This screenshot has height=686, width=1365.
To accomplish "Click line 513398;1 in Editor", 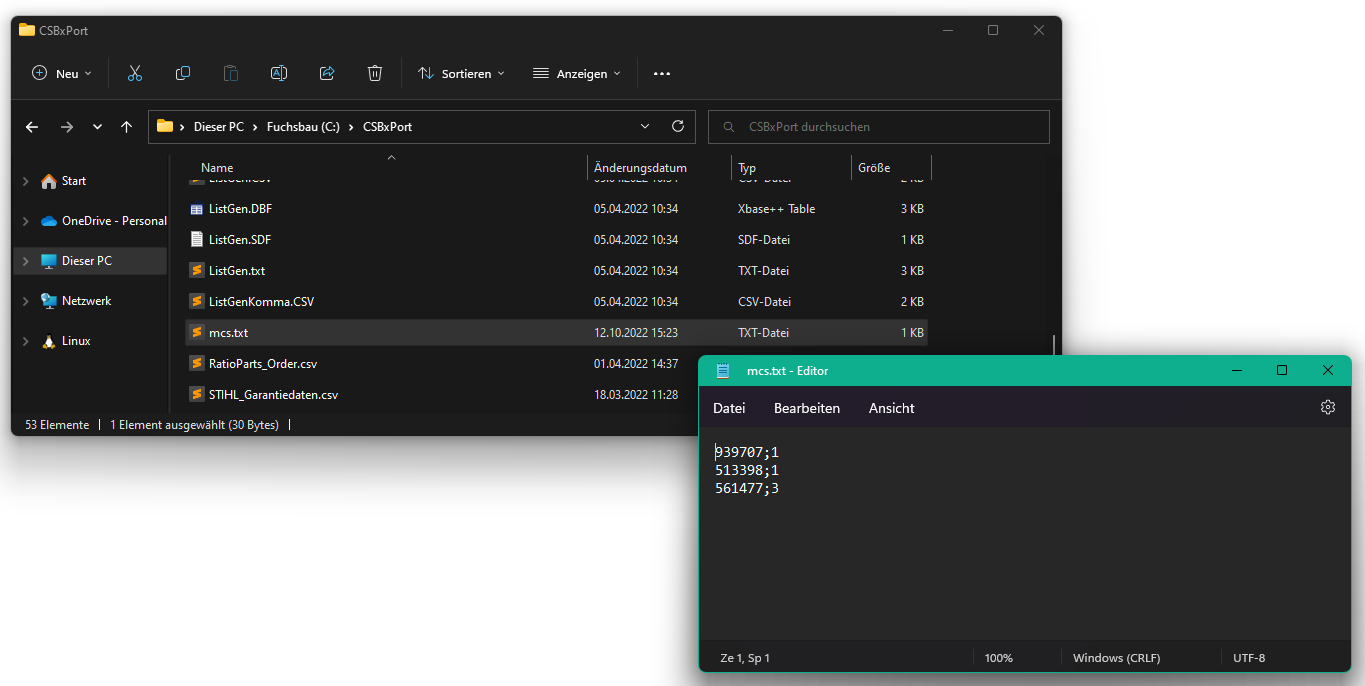I will (x=747, y=470).
